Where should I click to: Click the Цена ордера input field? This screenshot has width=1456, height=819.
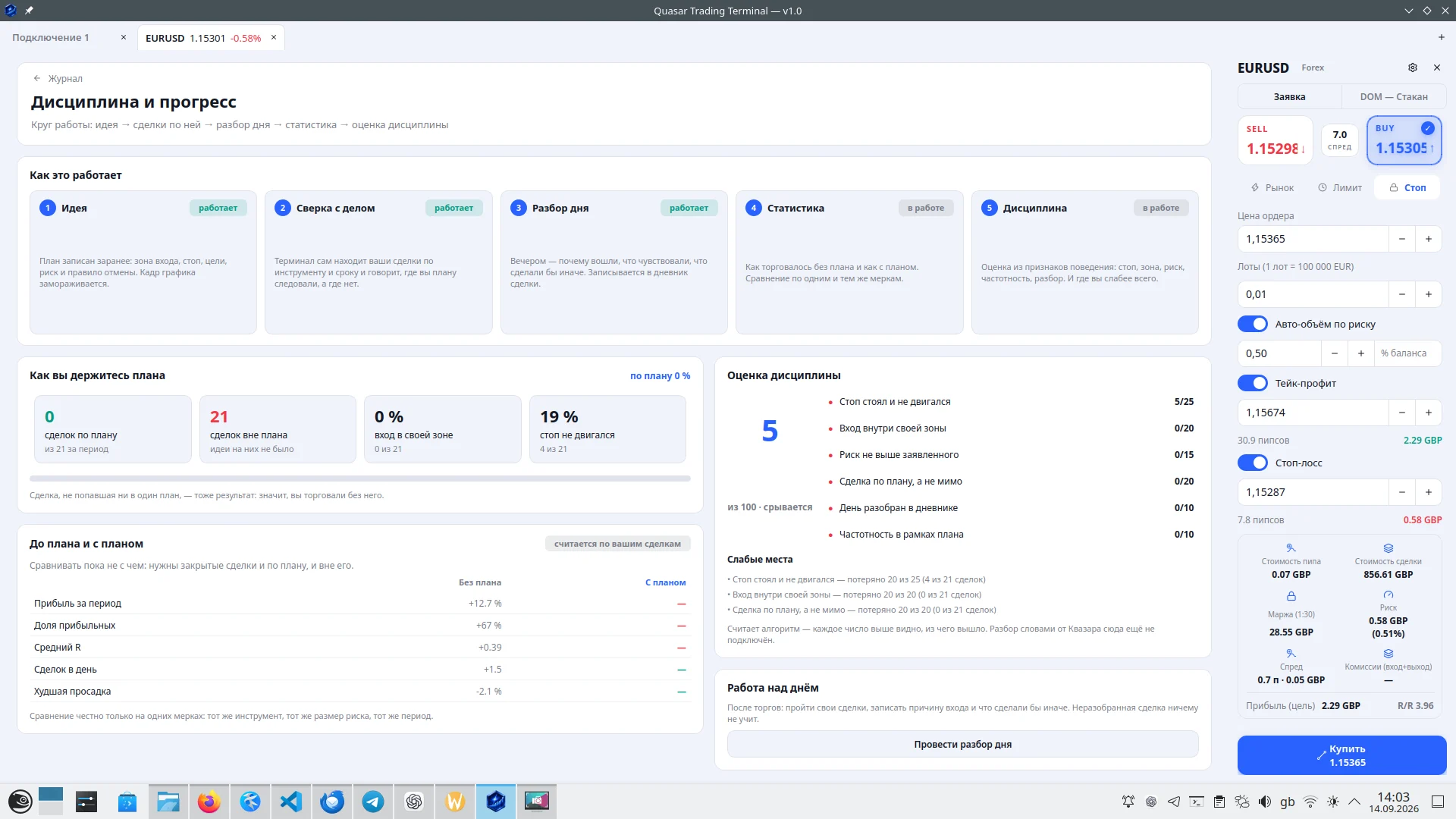(1313, 239)
